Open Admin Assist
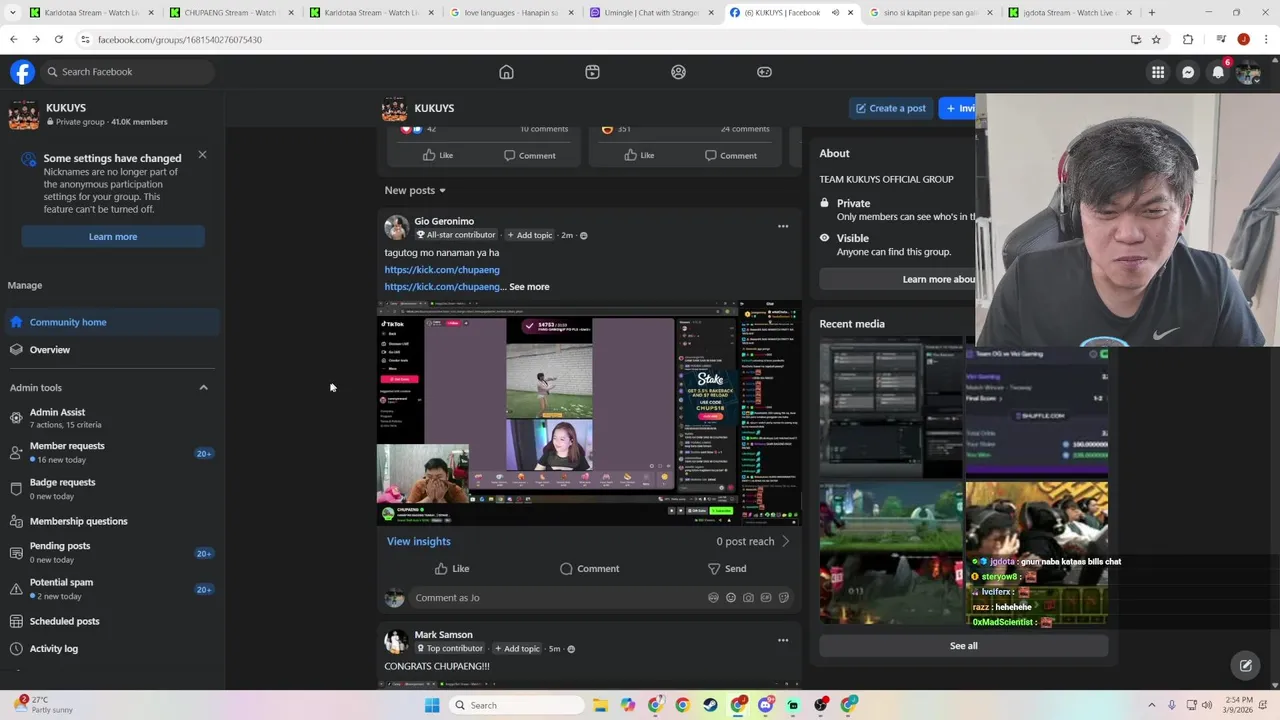Image resolution: width=1280 pixels, height=720 pixels. 112,418
